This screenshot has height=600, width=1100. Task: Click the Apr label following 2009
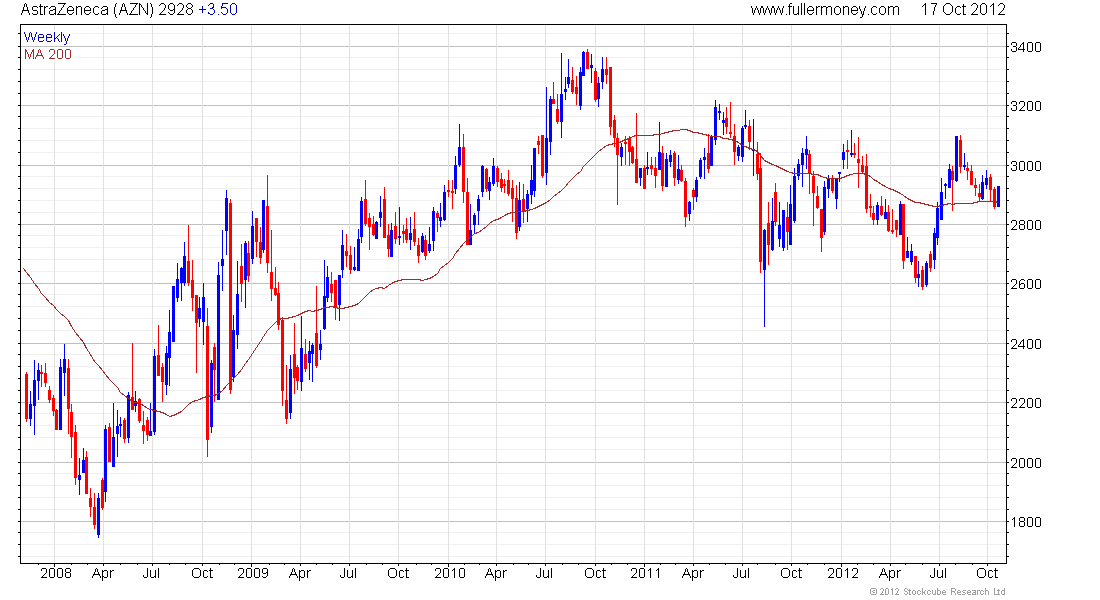coord(300,573)
